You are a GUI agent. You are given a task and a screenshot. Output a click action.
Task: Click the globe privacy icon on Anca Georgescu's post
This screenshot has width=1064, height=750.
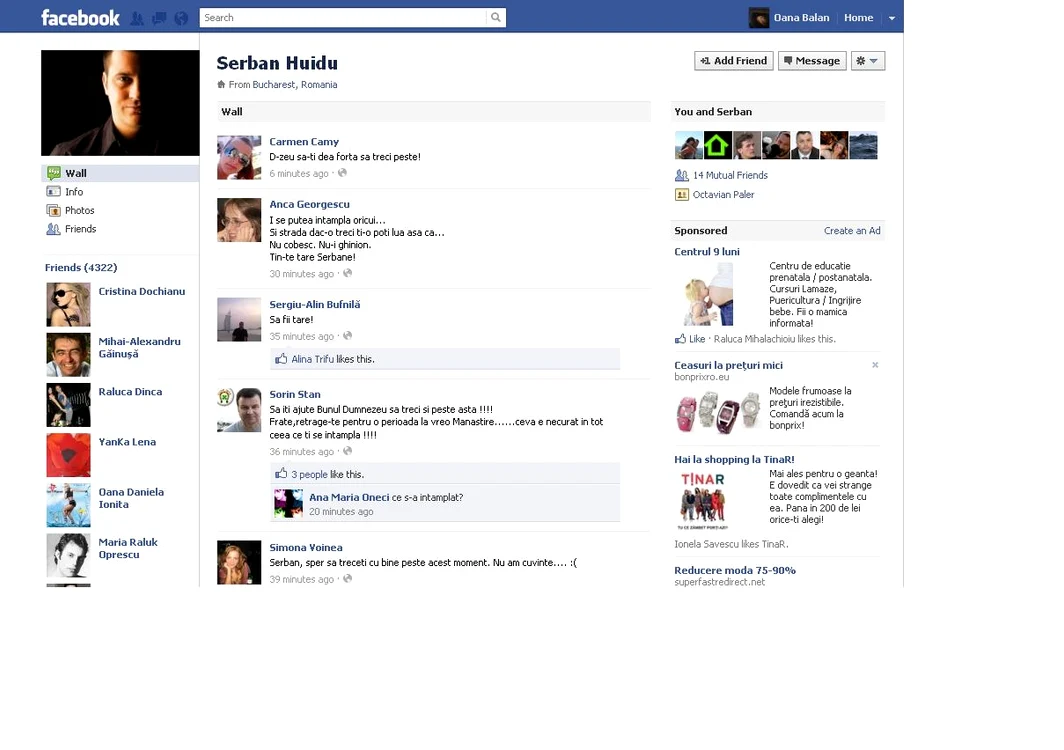(347, 274)
